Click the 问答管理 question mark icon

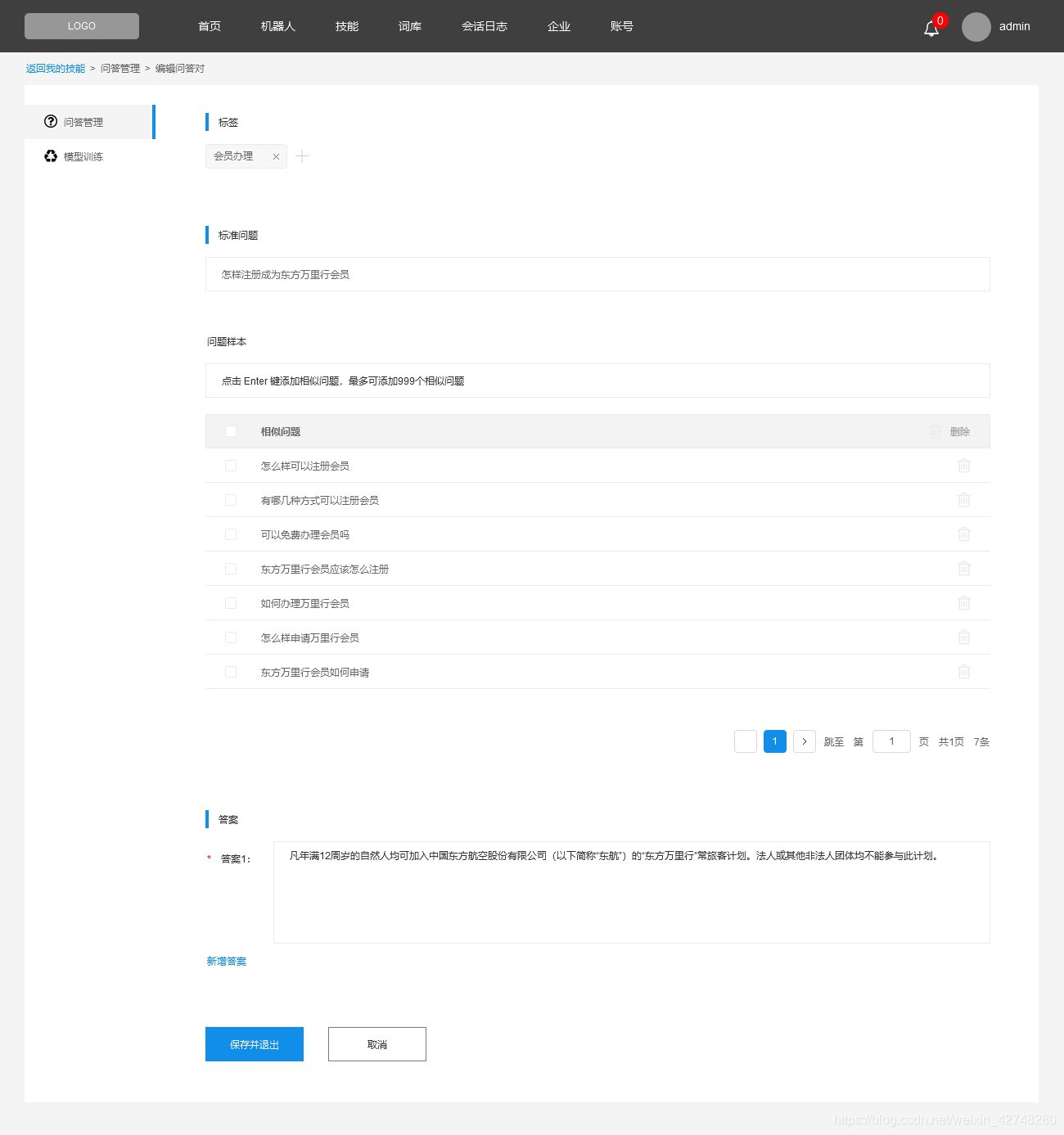51,121
